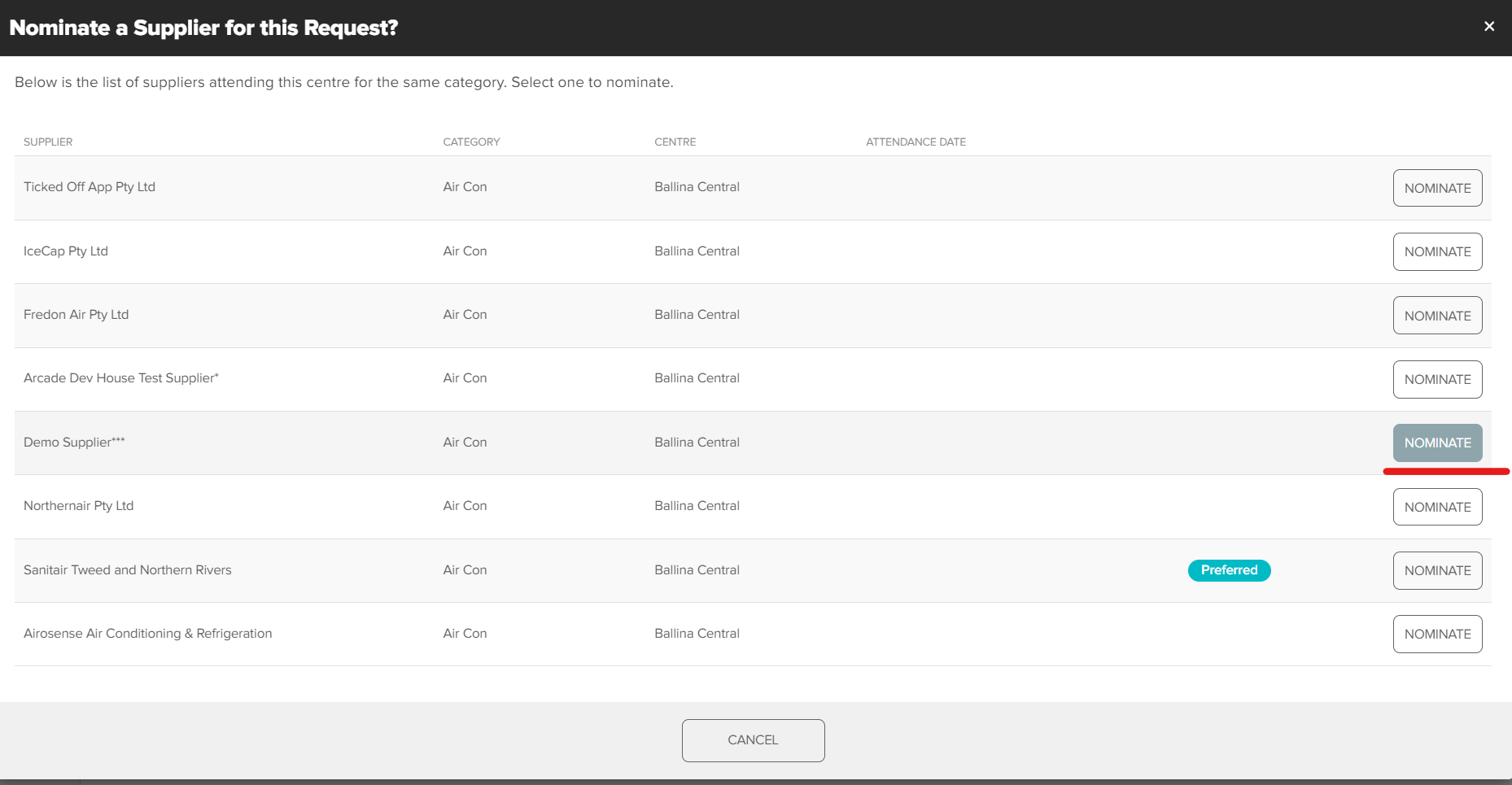Viewport: 1512px width, 785px height.
Task: Nominate Arcade Dev House Test Supplier
Action: click(x=1437, y=379)
